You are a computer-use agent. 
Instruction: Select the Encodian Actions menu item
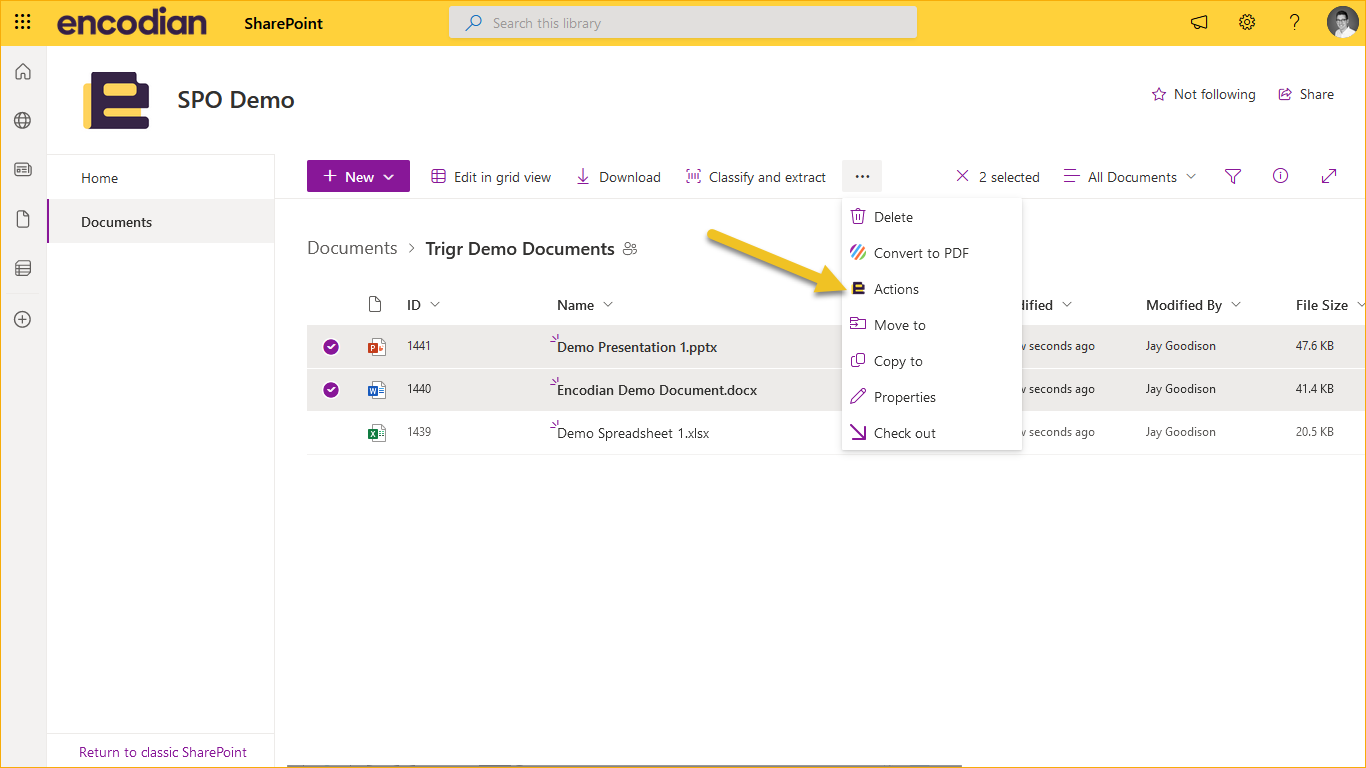pos(932,289)
